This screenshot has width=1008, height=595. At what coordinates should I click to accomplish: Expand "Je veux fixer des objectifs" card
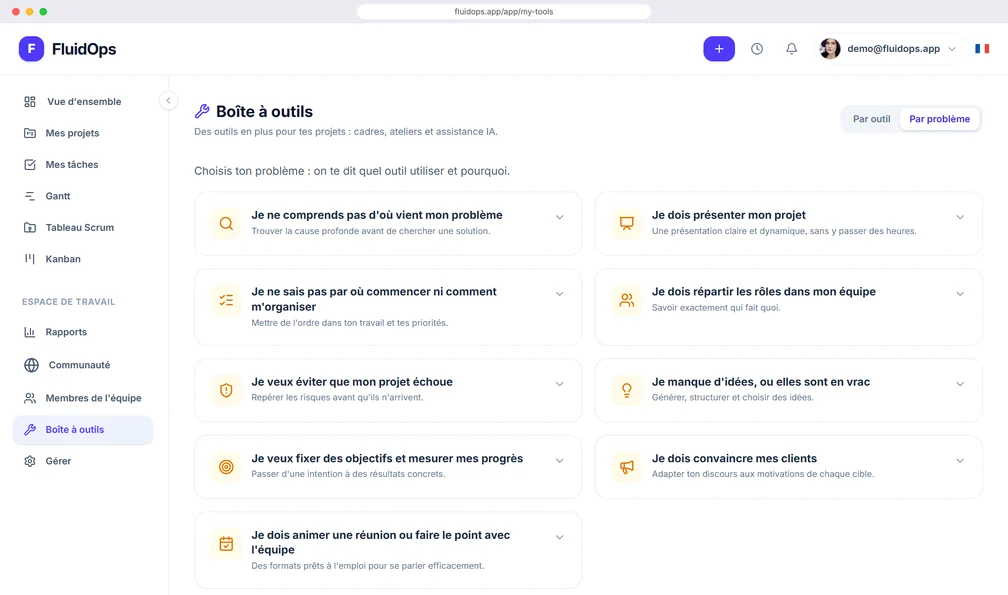[559, 460]
